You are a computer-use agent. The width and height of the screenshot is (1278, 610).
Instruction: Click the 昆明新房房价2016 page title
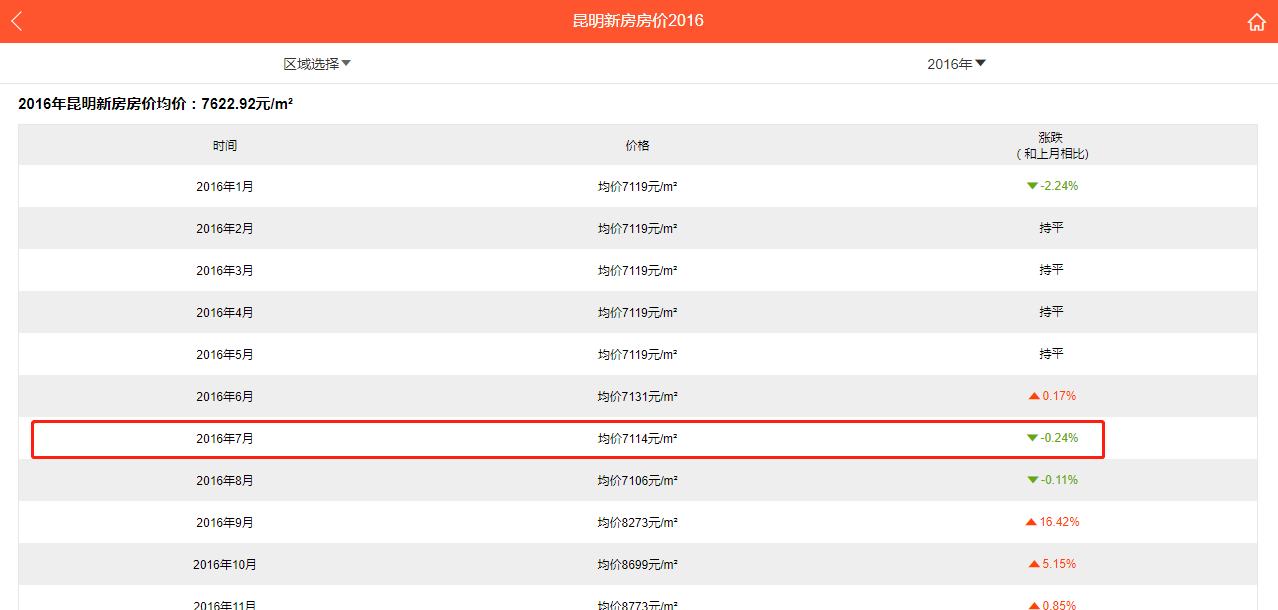[x=638, y=21]
